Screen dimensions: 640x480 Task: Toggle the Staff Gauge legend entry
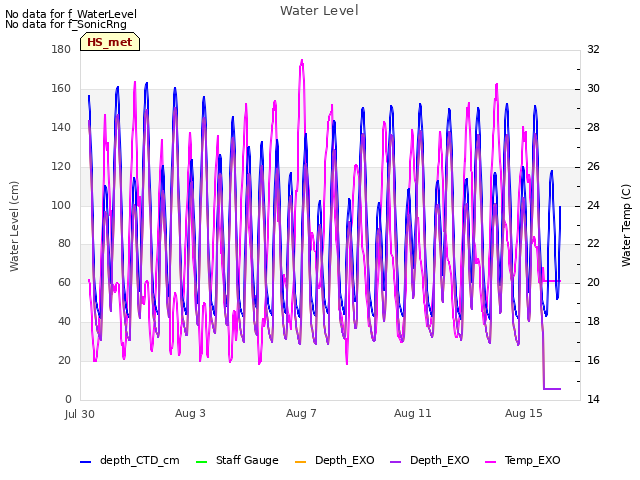tap(237, 460)
